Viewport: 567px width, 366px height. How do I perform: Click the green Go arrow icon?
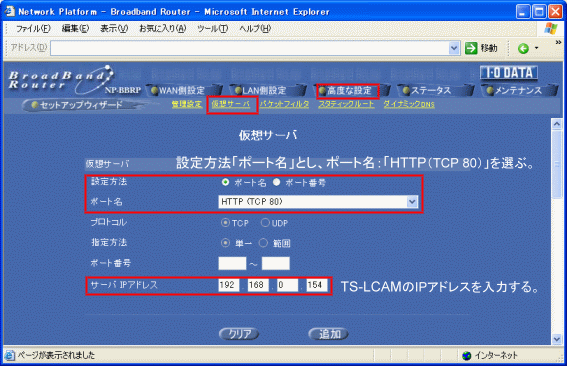click(471, 48)
